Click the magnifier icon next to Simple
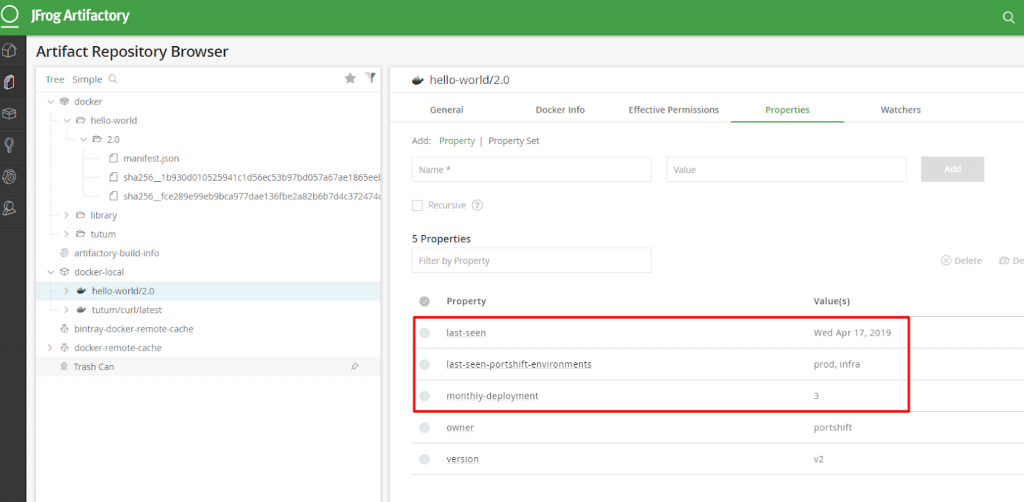This screenshot has width=1024, height=502. click(x=112, y=79)
